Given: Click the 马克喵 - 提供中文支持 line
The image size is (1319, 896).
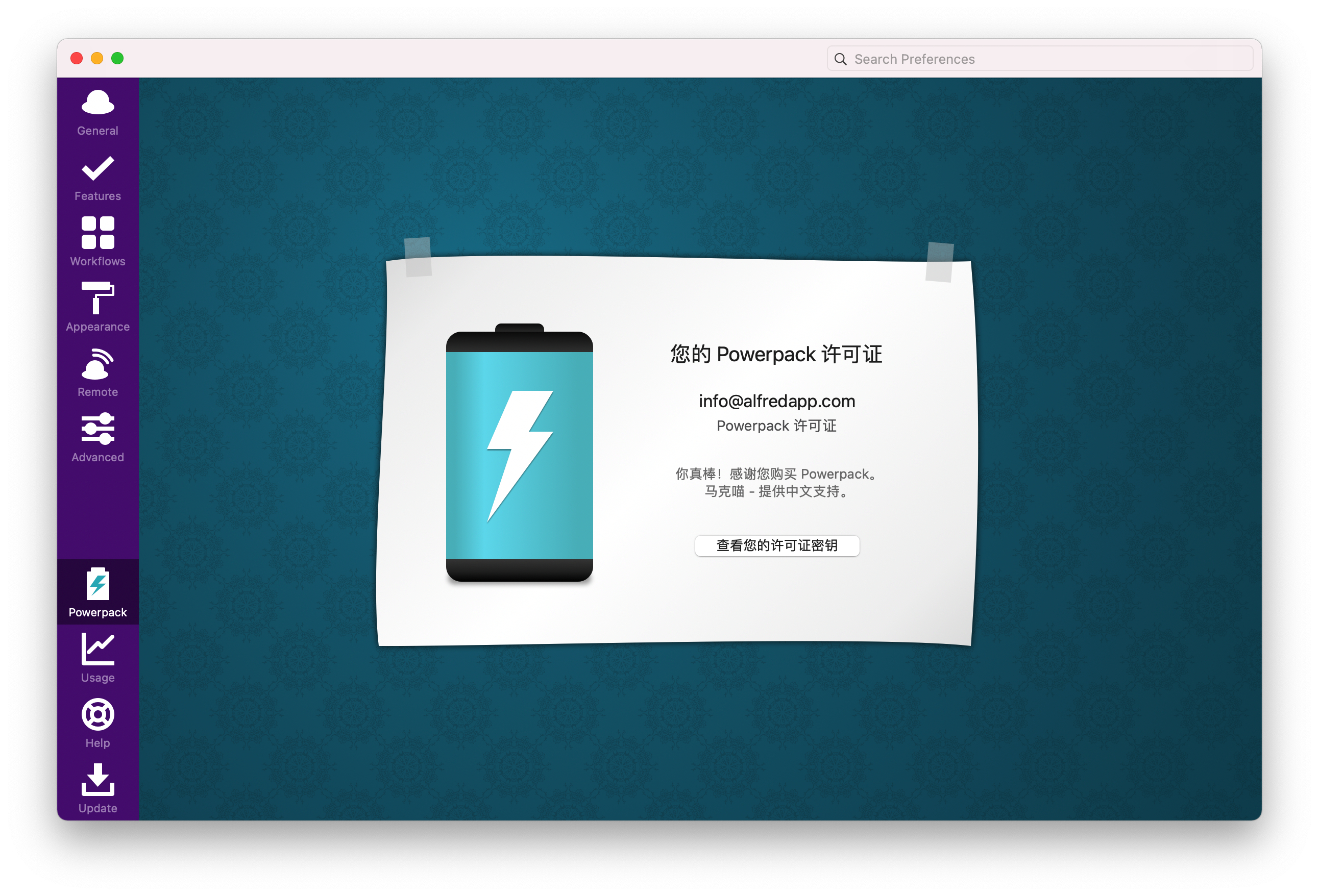Looking at the screenshot, I should click(776, 491).
